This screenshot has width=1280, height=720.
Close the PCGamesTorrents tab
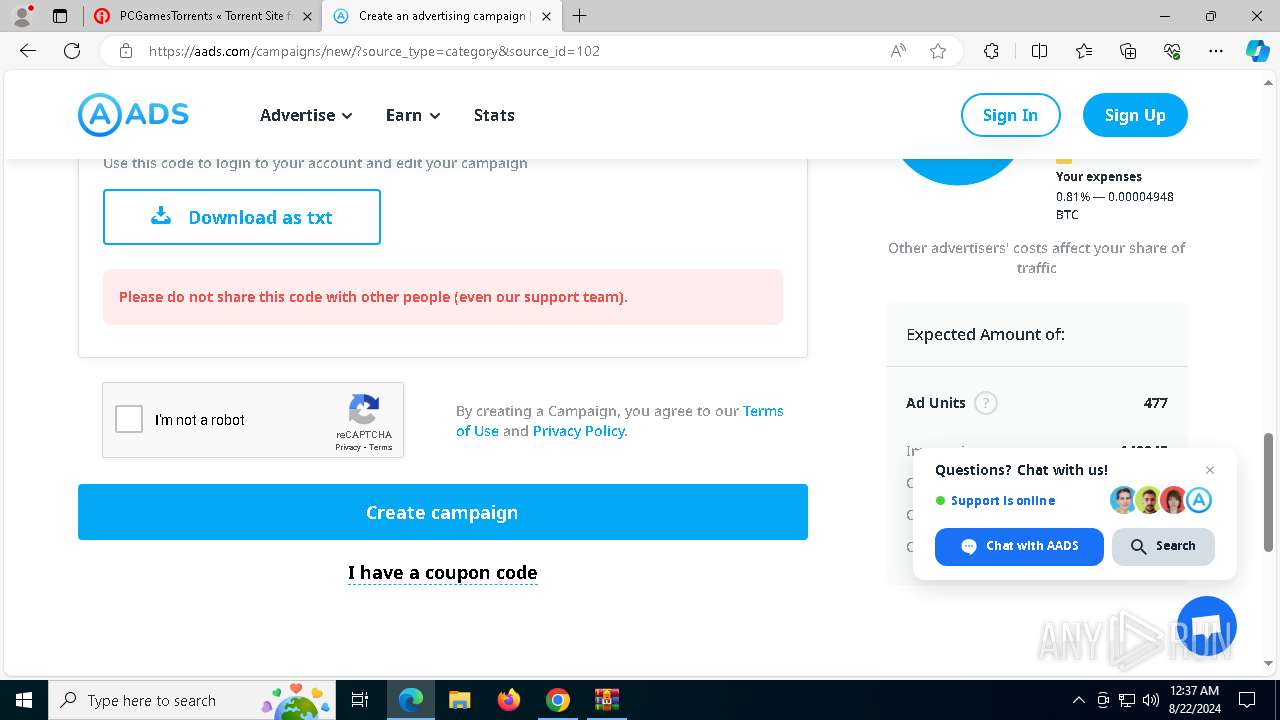point(307,16)
